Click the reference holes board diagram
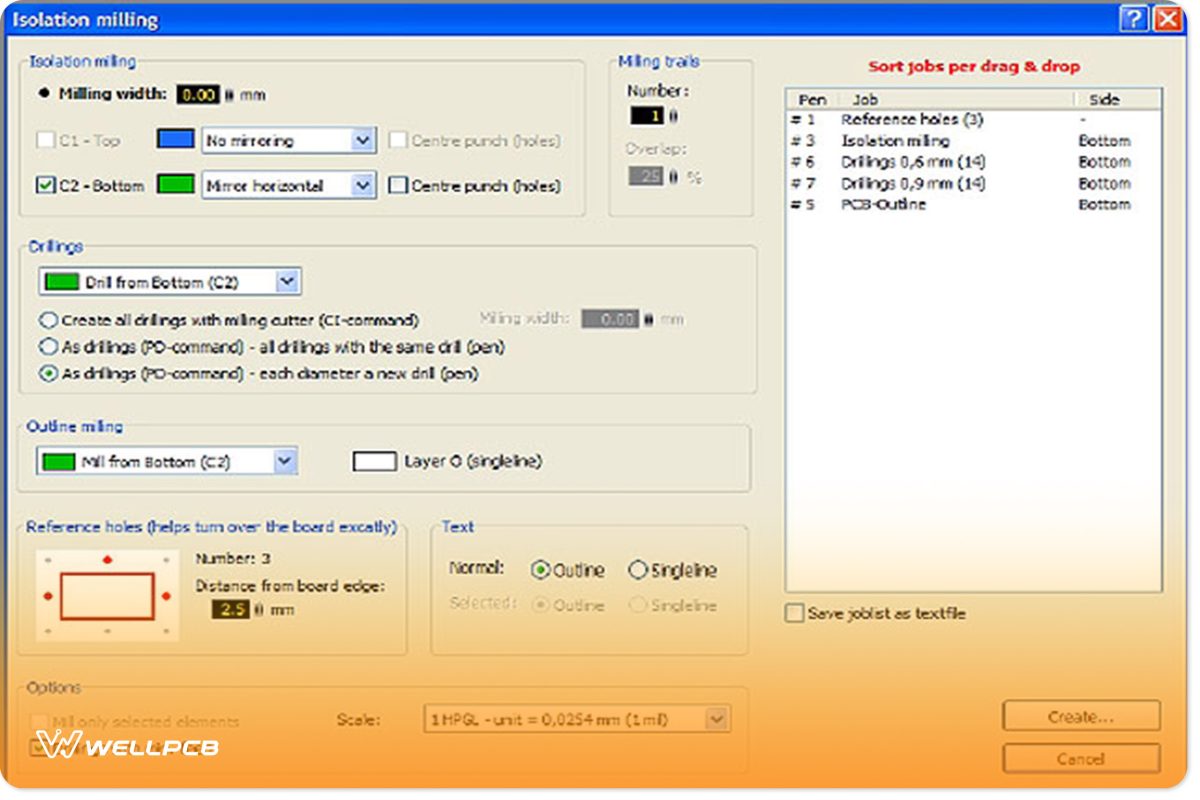 coord(107,596)
